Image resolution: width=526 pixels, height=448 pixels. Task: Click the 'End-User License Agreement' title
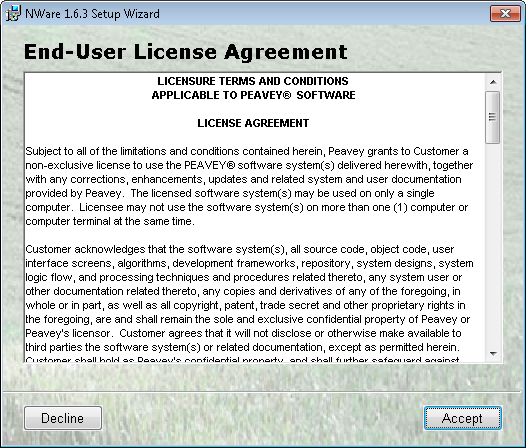pyautogui.click(x=186, y=52)
